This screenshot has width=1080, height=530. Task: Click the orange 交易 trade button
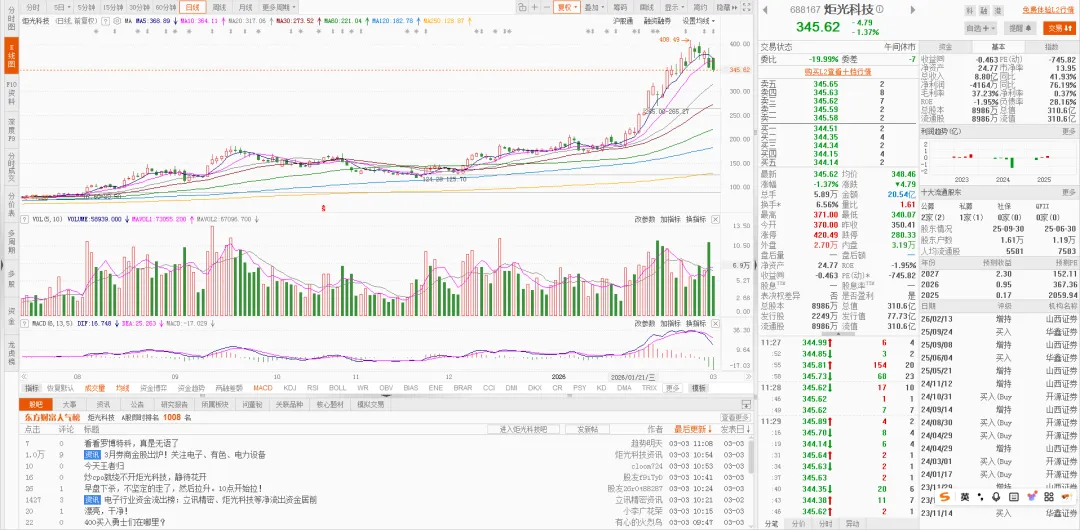point(1059,28)
